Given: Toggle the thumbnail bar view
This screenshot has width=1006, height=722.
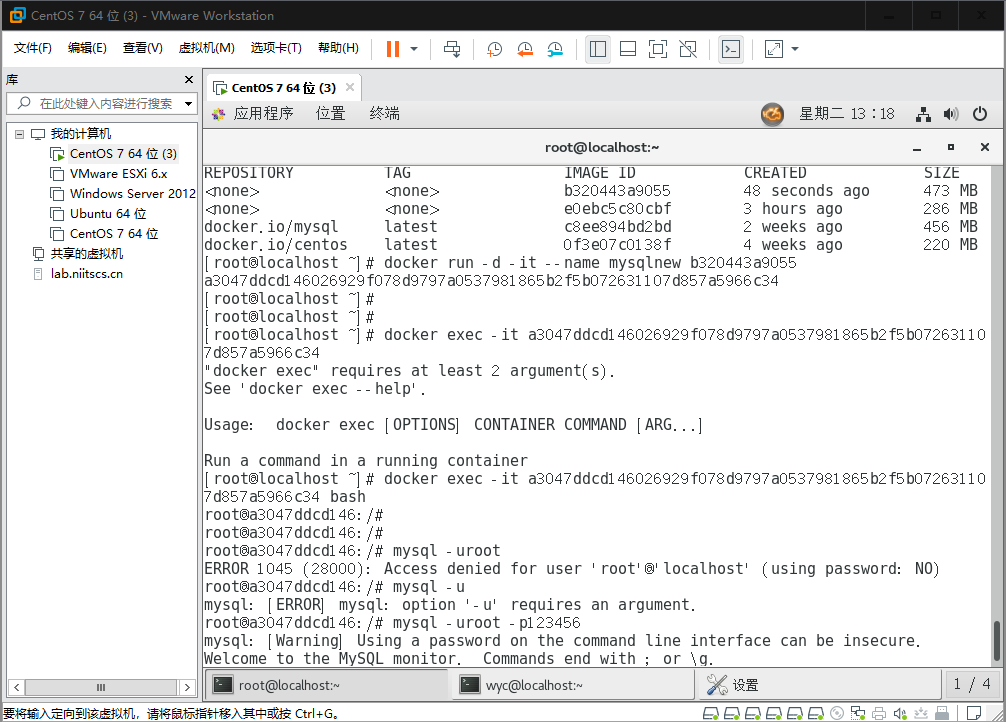Looking at the screenshot, I should point(628,49).
